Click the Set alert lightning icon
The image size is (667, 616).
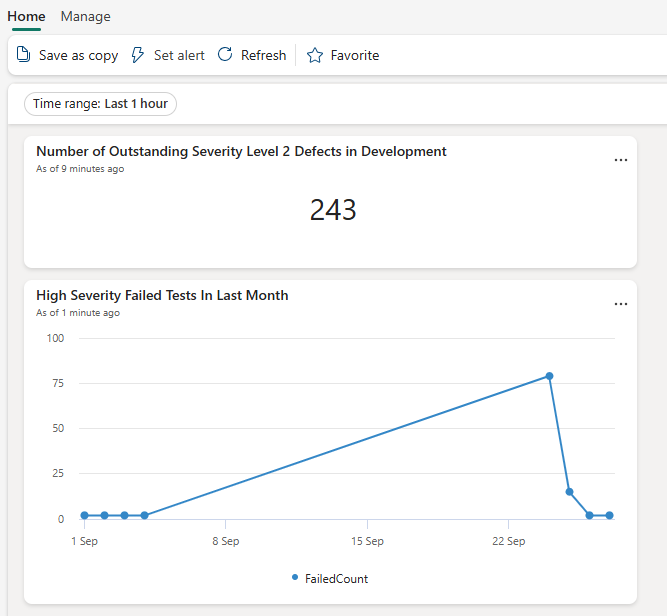pyautogui.click(x=138, y=55)
